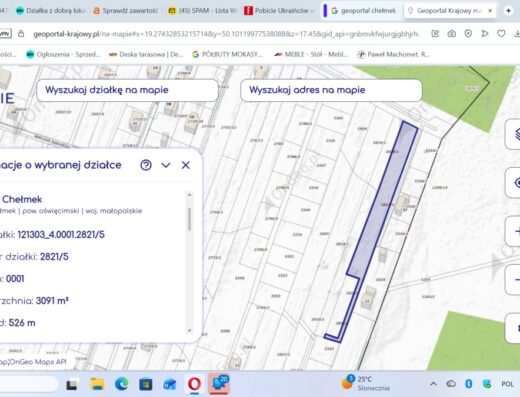This screenshot has height=397, width=520.
Task: Switch to the 'geoportal chełmek' browser tab
Action: click(363, 11)
